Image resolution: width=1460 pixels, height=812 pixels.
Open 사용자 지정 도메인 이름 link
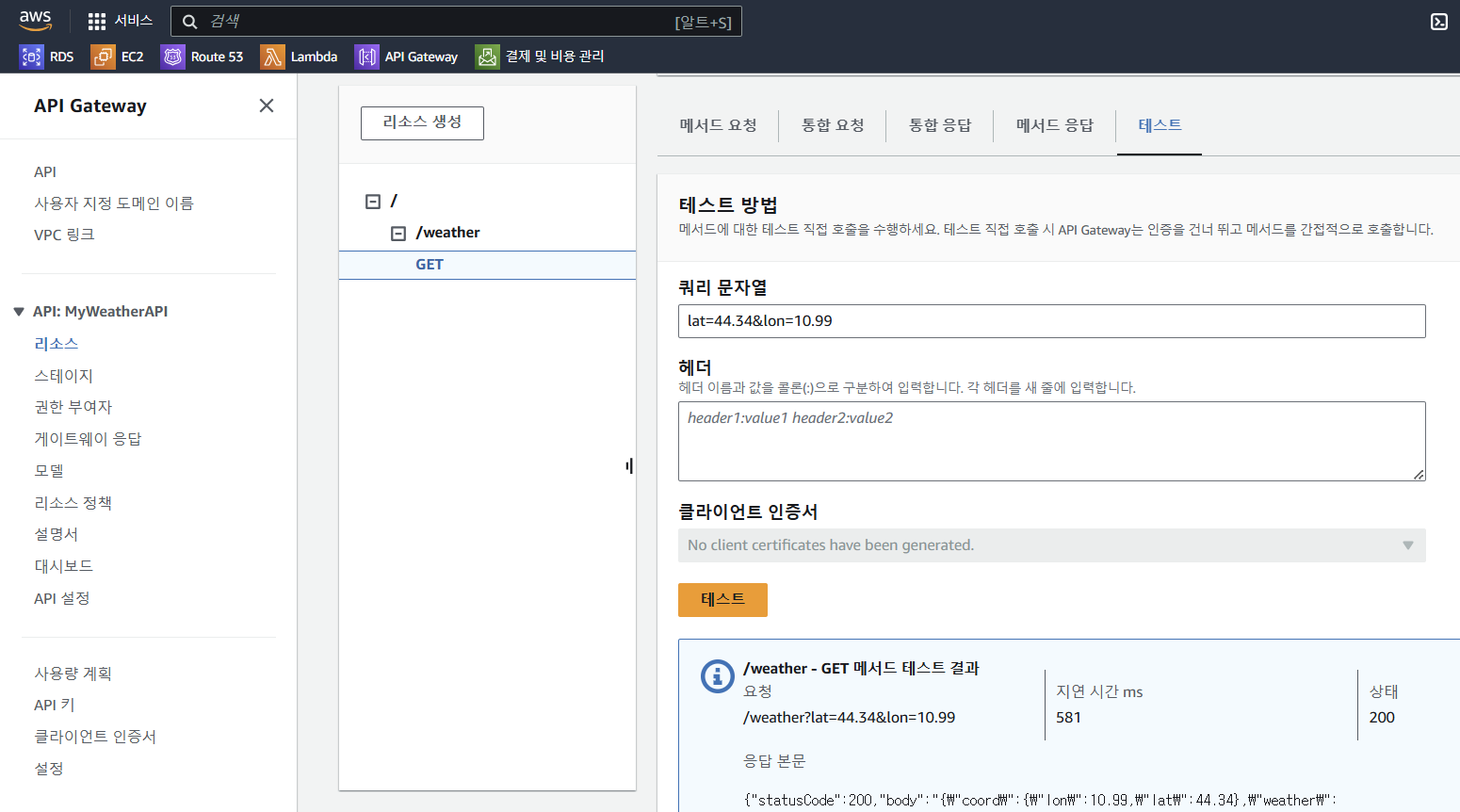(x=114, y=203)
